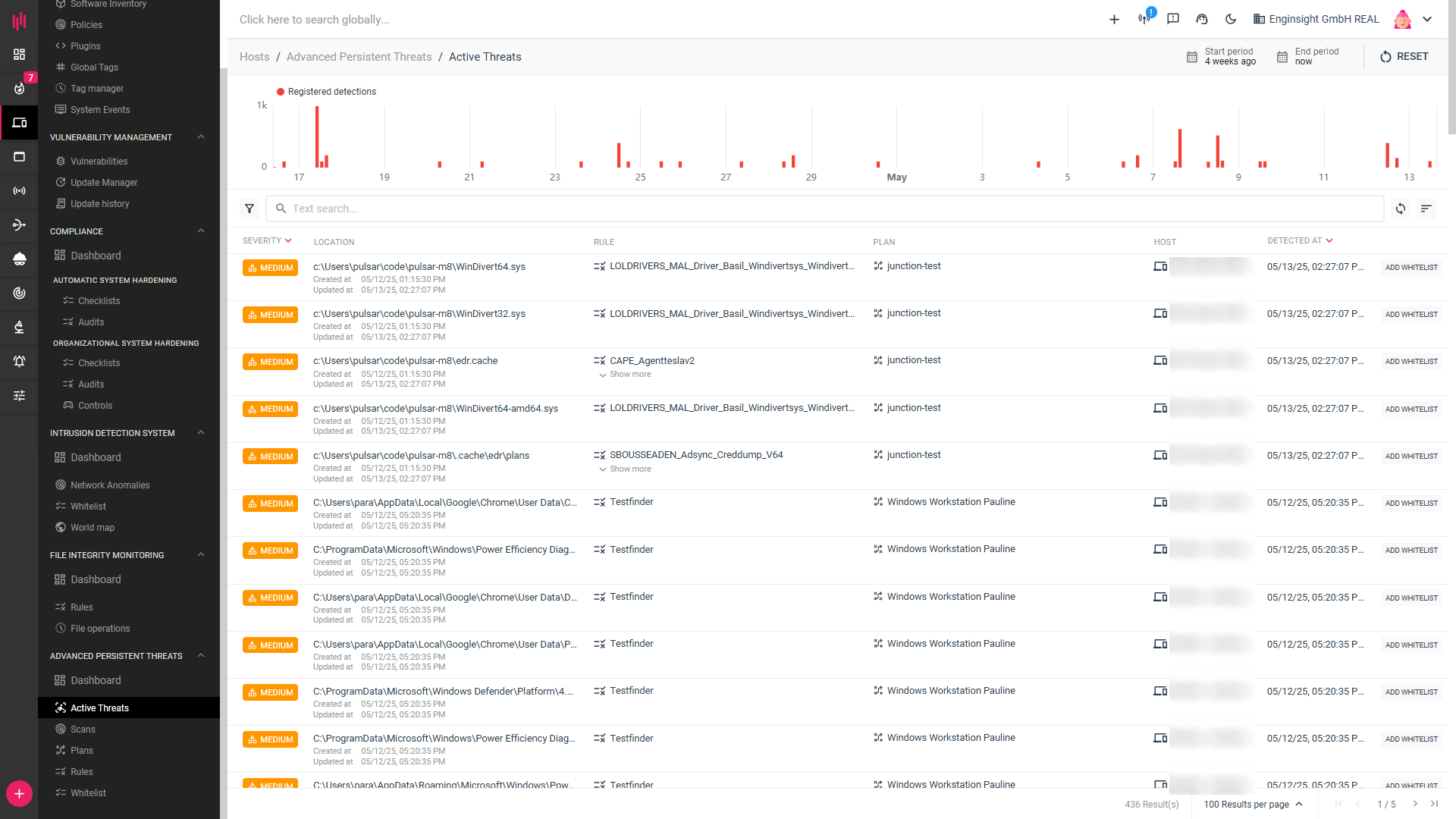The image size is (1456, 819).
Task: Click Add Whitelist for WinDivert64.sys row
Action: (1411, 268)
